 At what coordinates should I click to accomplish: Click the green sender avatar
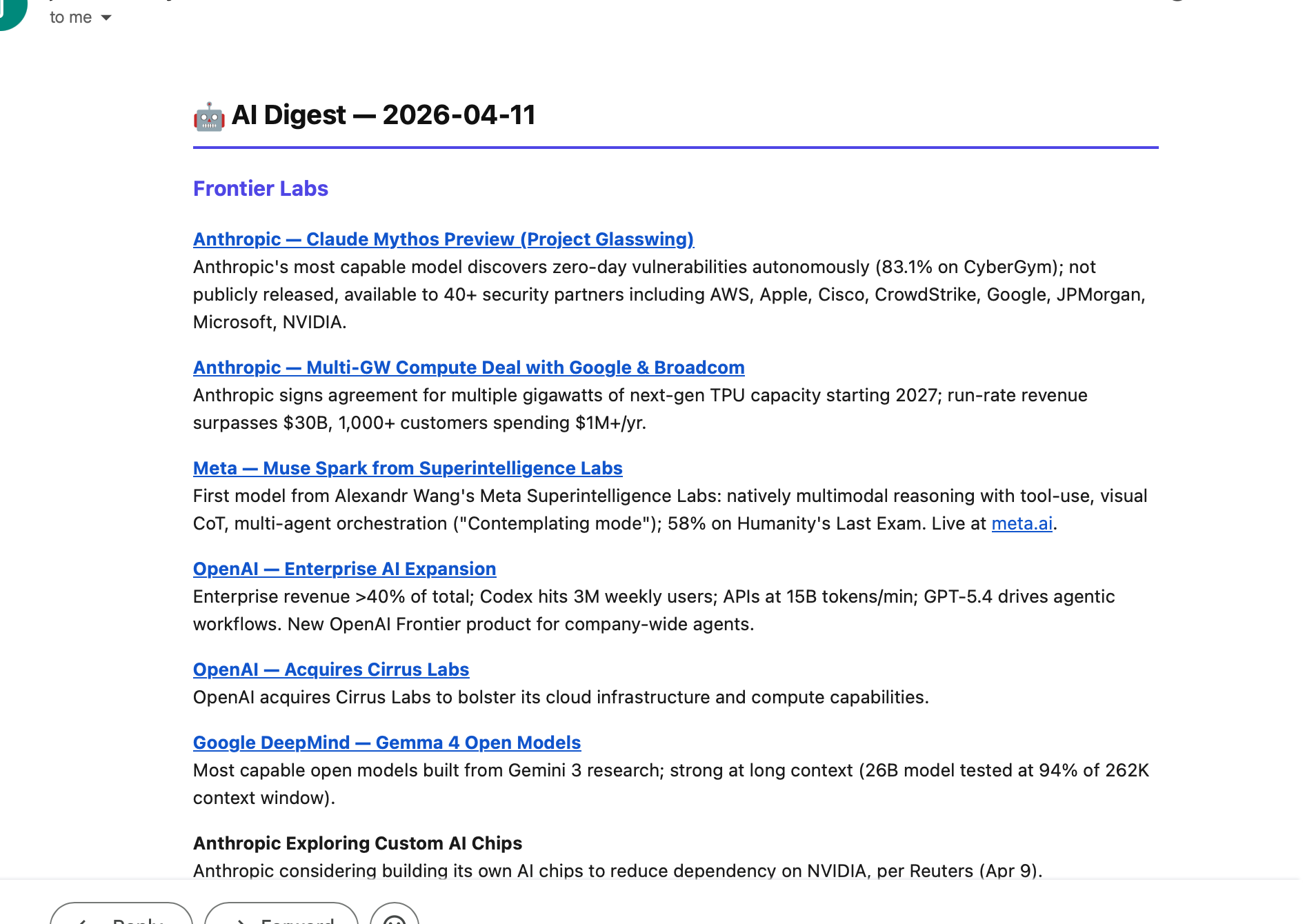click(x=10, y=12)
